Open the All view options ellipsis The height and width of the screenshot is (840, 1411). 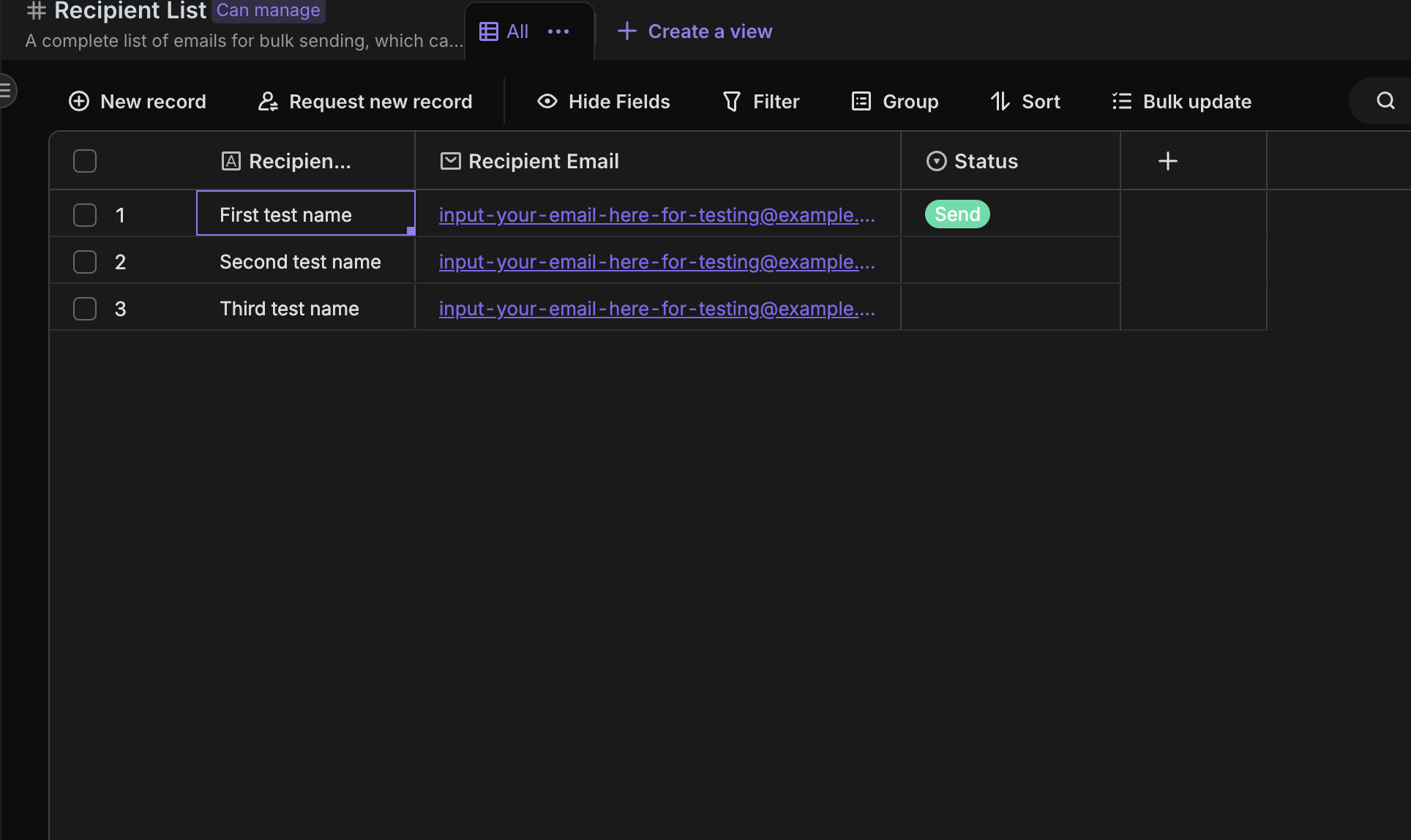558,31
